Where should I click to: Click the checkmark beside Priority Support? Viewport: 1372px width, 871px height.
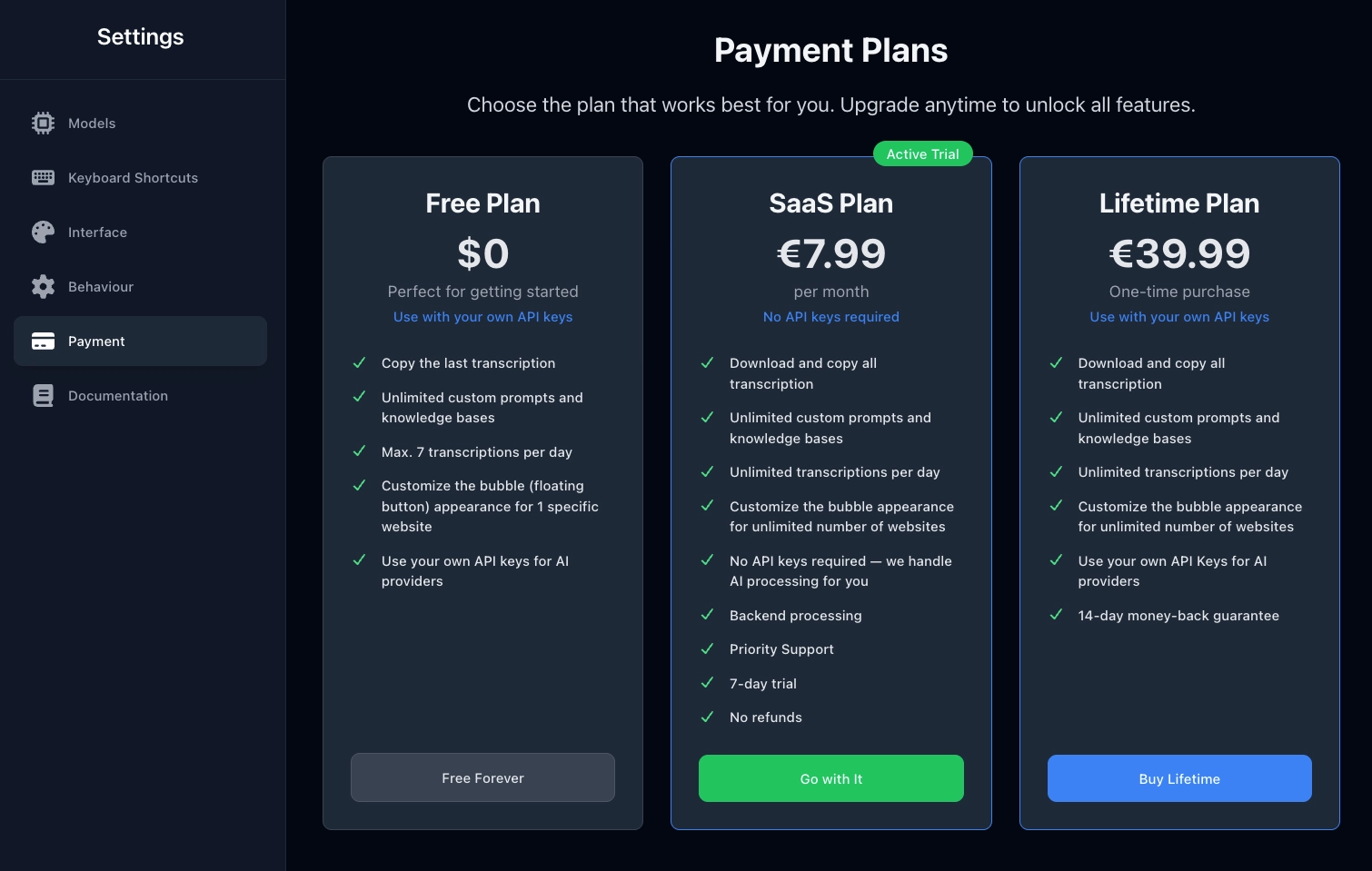(x=707, y=648)
